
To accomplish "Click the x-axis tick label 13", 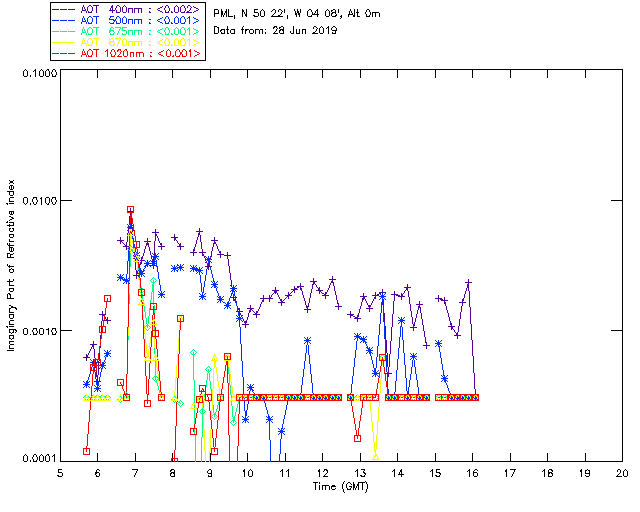I will (360, 473).
